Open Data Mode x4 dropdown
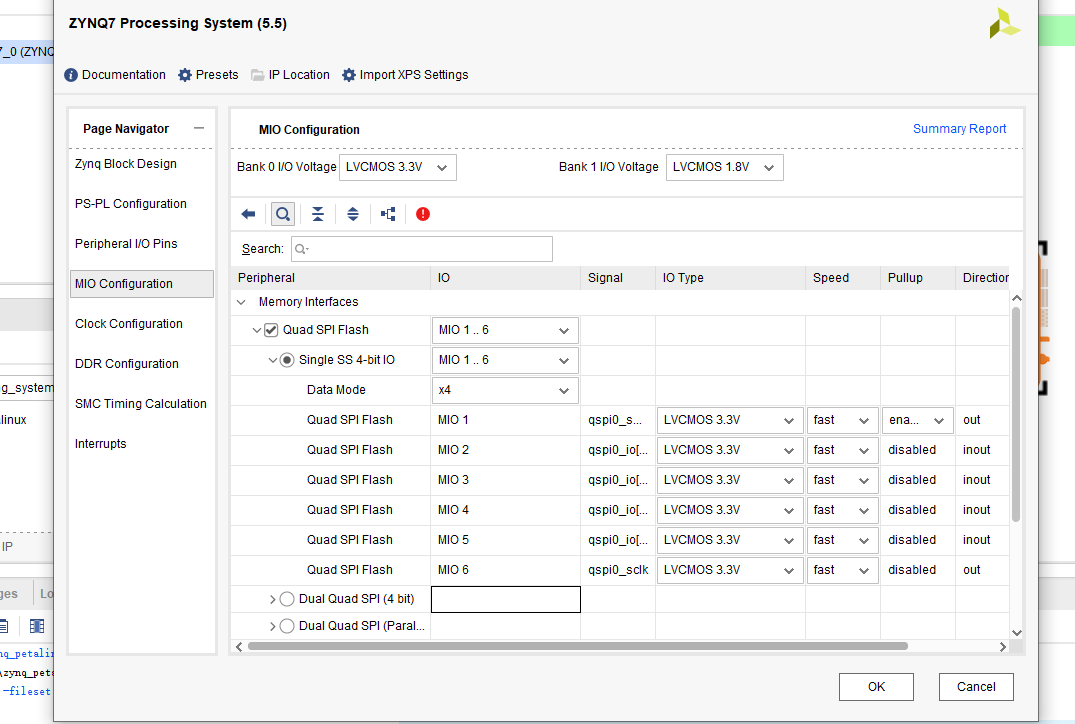Image resolution: width=1075 pixels, height=724 pixels. (x=505, y=390)
